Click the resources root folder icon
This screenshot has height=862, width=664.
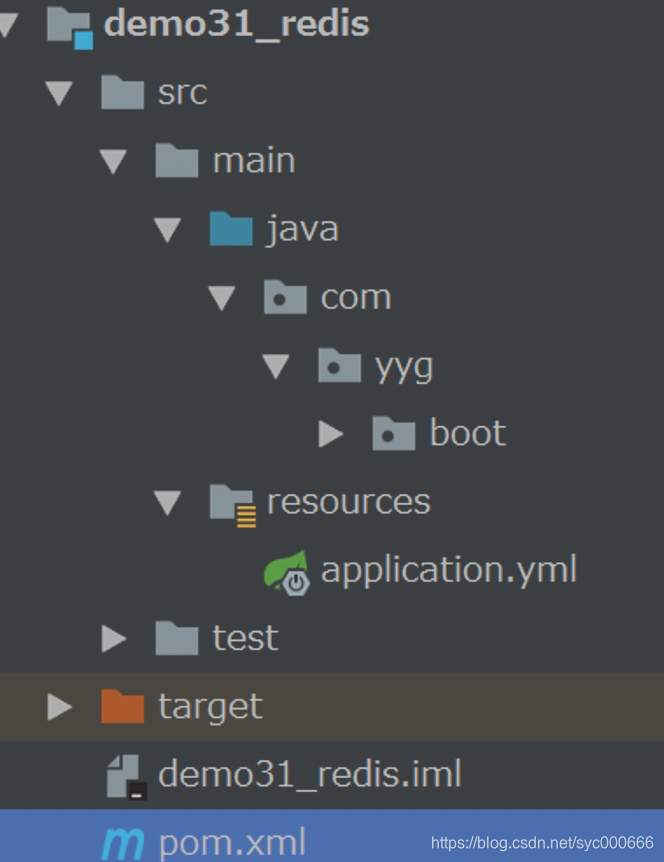[x=232, y=501]
